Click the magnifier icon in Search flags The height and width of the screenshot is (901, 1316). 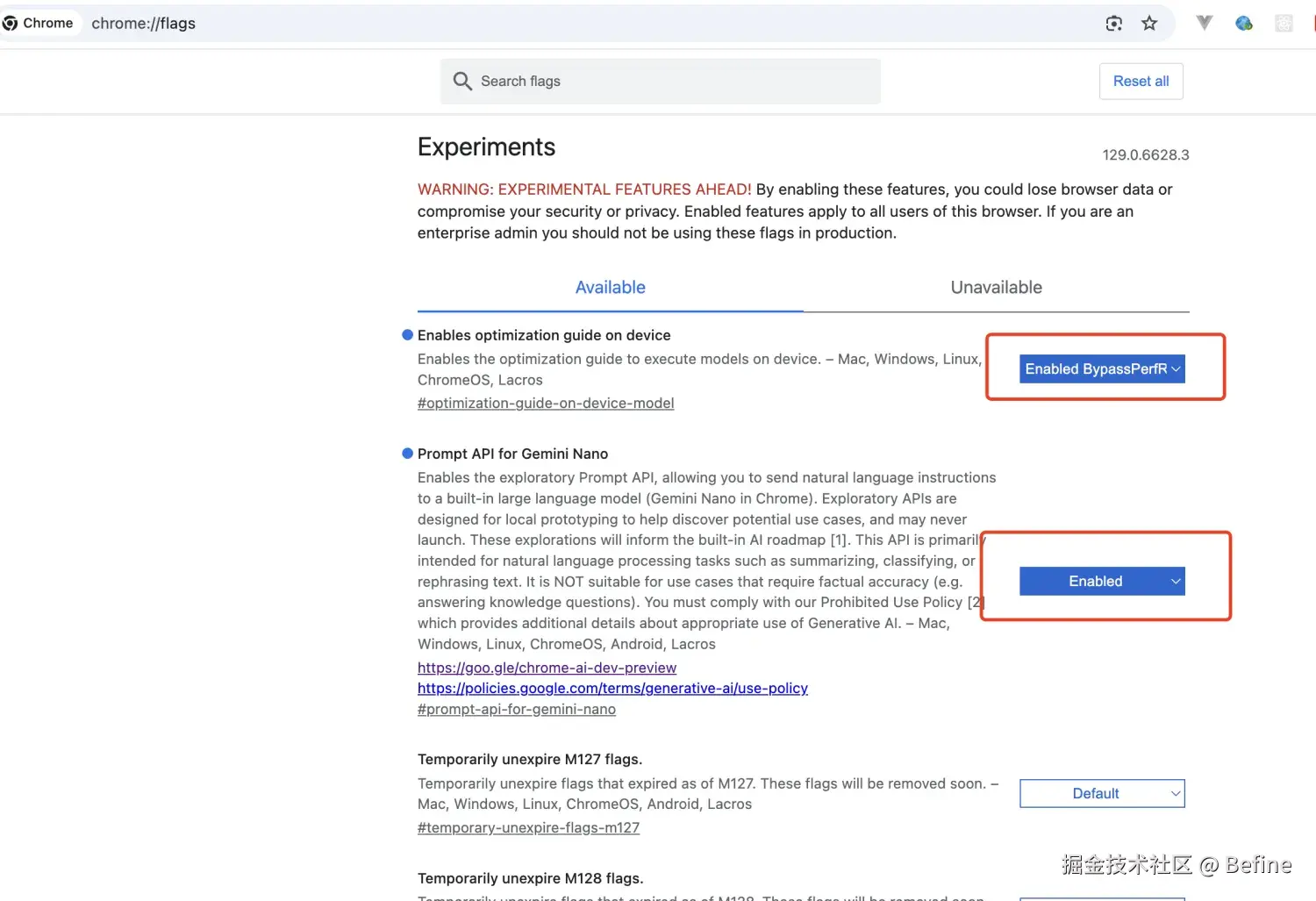click(x=462, y=82)
